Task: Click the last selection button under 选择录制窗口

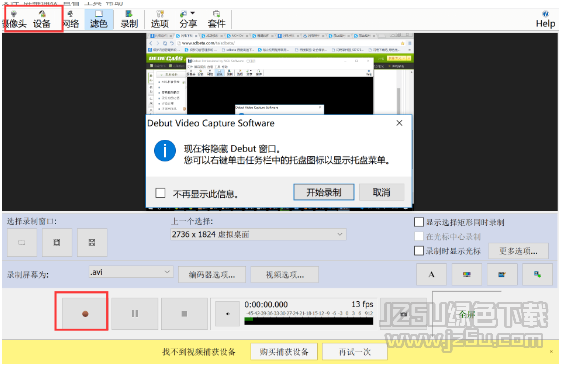Action: pos(92,243)
